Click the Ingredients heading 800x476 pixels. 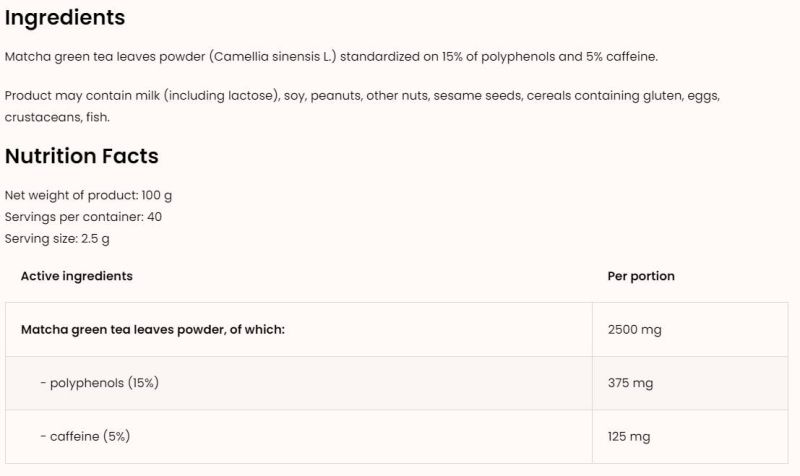(x=65, y=18)
